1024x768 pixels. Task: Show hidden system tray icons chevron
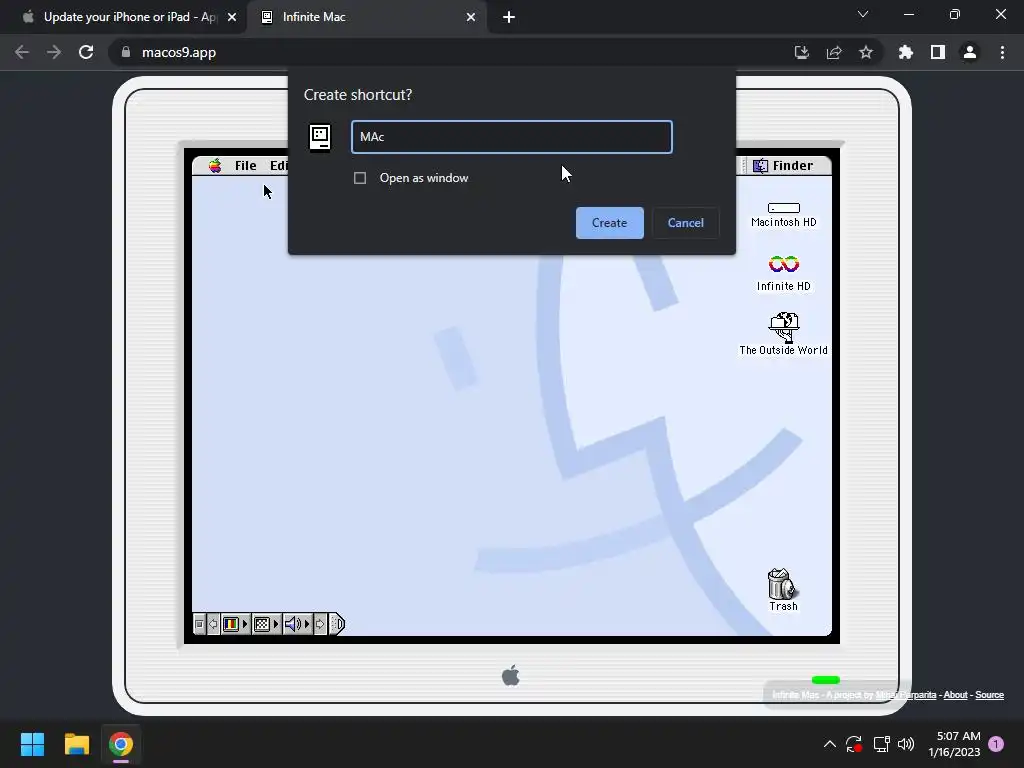829,744
